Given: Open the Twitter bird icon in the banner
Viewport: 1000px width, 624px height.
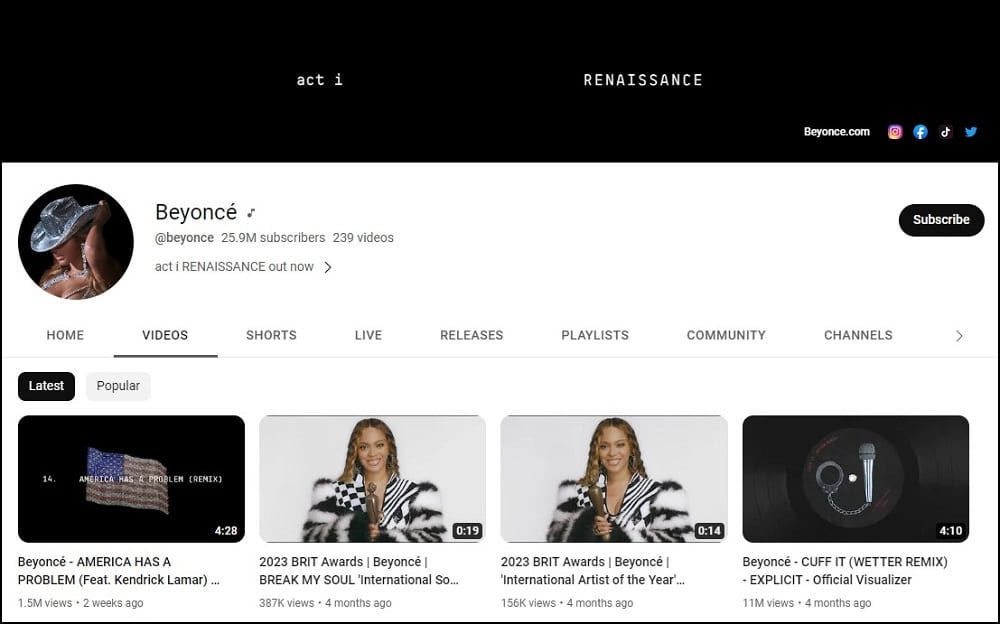Looking at the screenshot, I should [971, 132].
